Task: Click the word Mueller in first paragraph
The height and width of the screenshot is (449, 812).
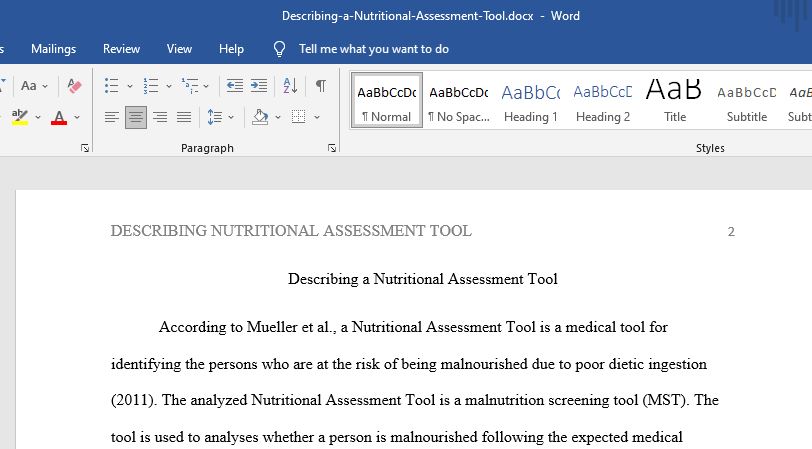Action: (x=272, y=327)
